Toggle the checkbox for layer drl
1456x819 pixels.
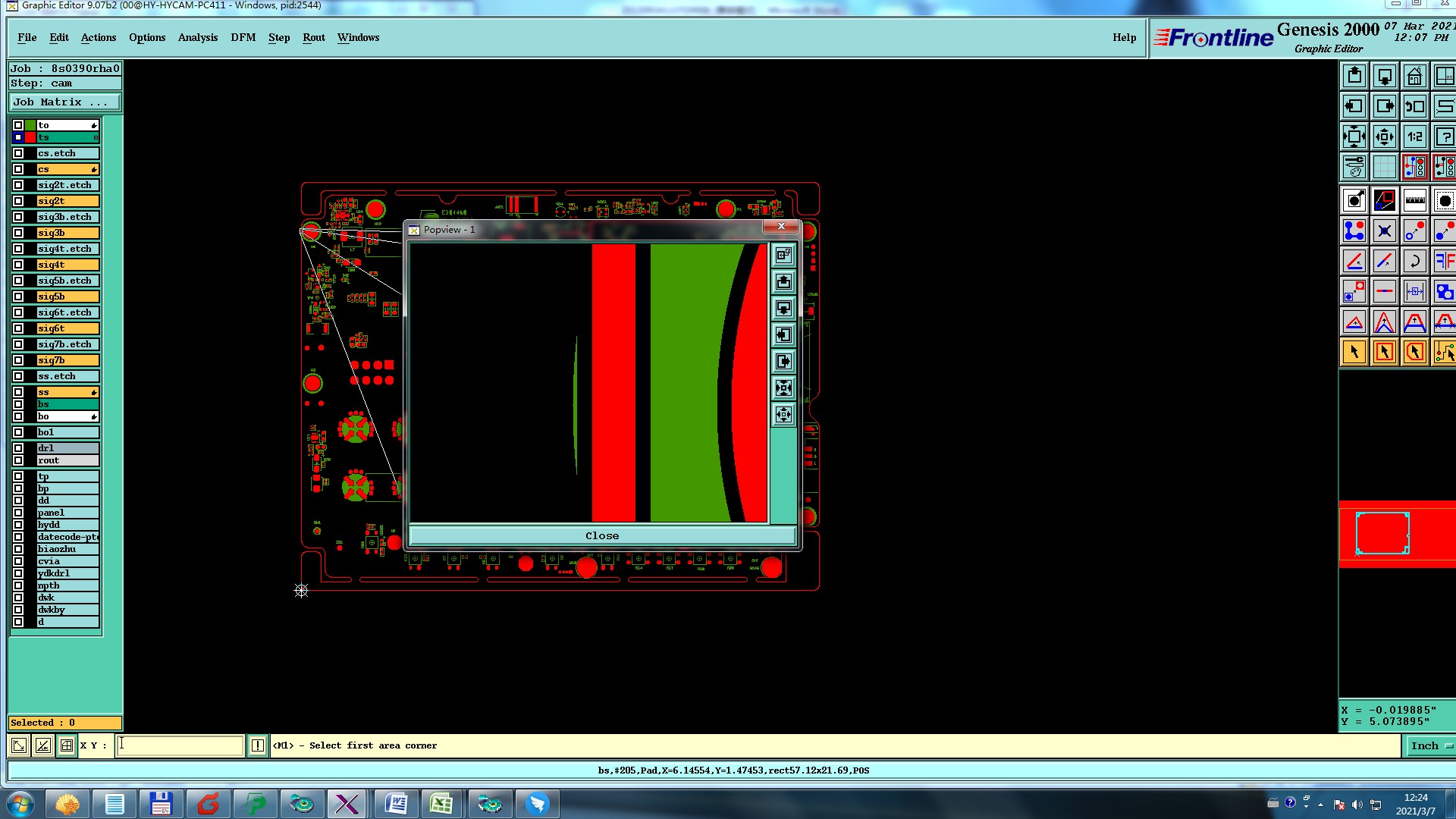[x=18, y=448]
